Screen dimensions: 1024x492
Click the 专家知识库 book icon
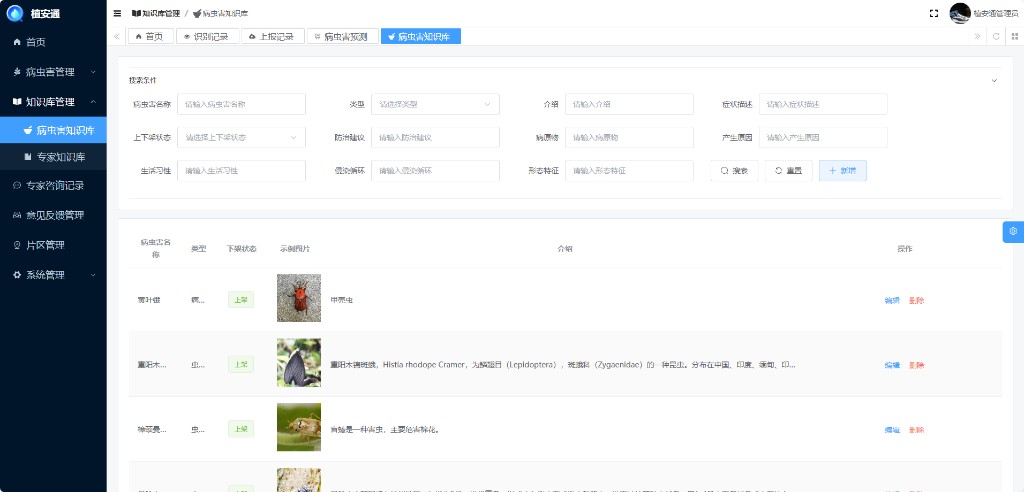point(28,157)
